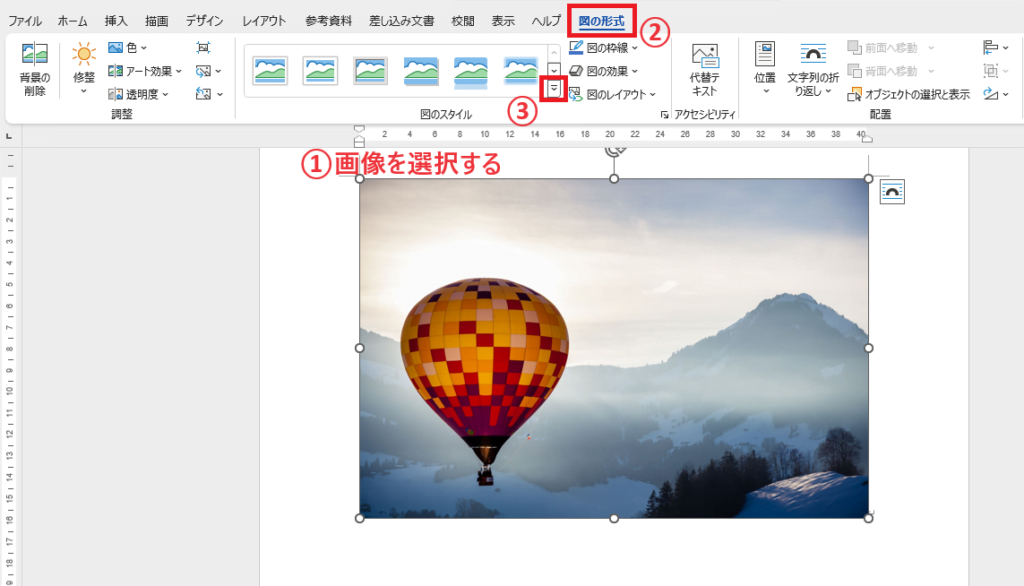Switch to the 校閲 tab

[463, 21]
